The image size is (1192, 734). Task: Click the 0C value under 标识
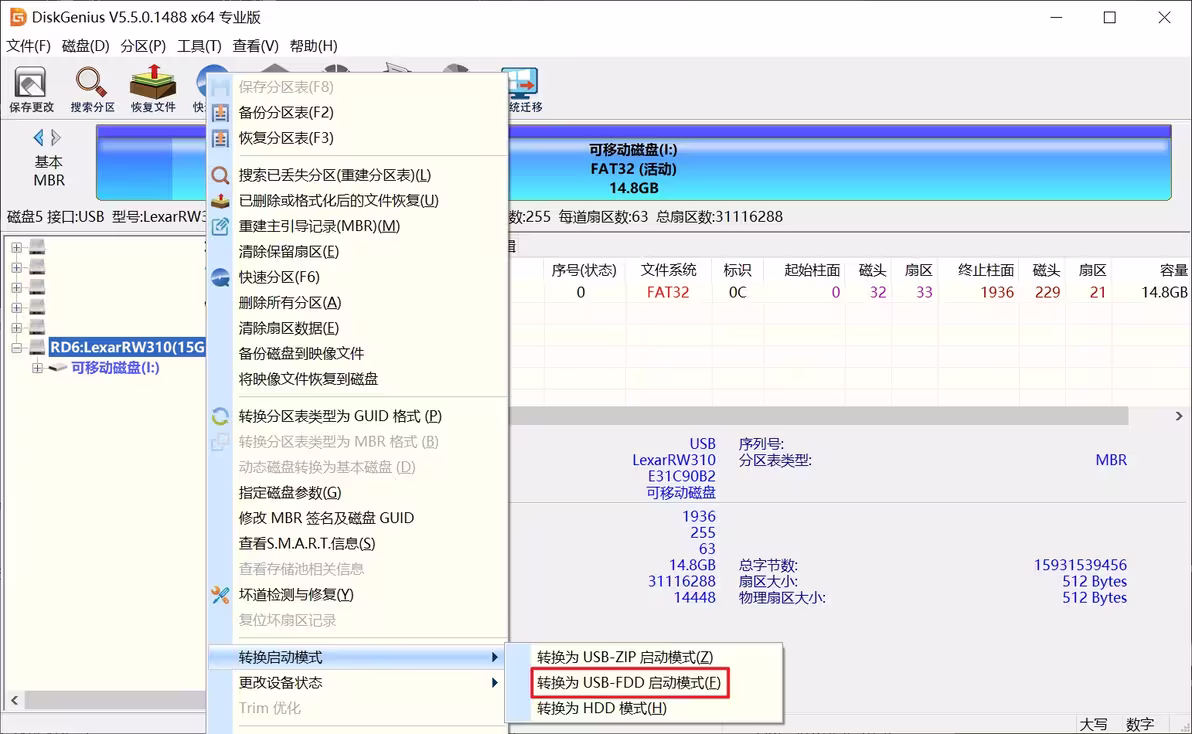[737, 293]
